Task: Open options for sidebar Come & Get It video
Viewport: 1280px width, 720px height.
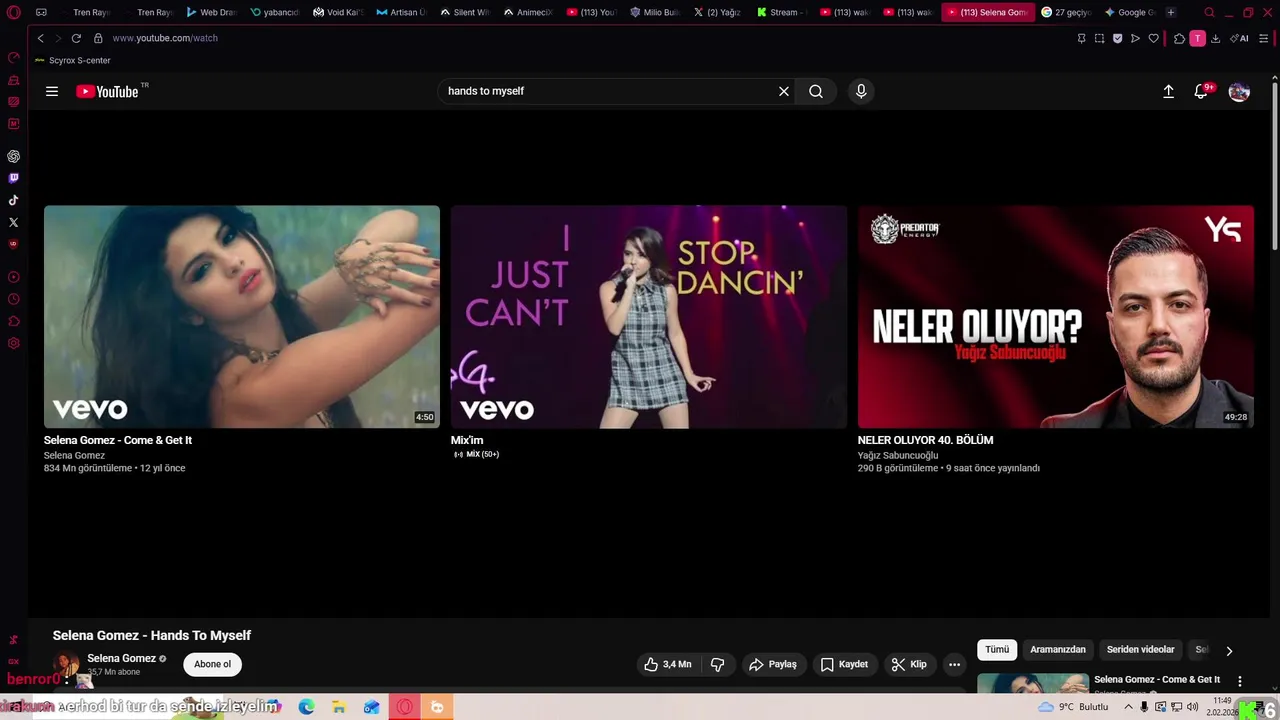Action: [1240, 681]
